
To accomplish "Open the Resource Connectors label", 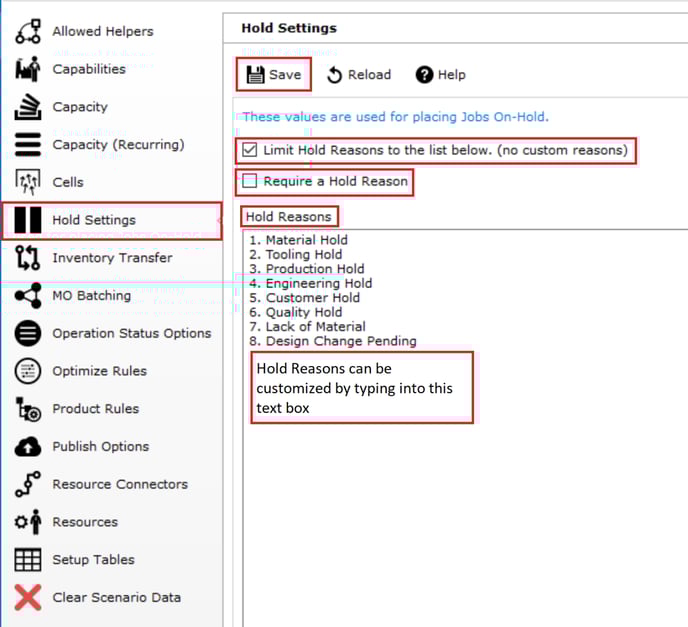I will click(120, 484).
